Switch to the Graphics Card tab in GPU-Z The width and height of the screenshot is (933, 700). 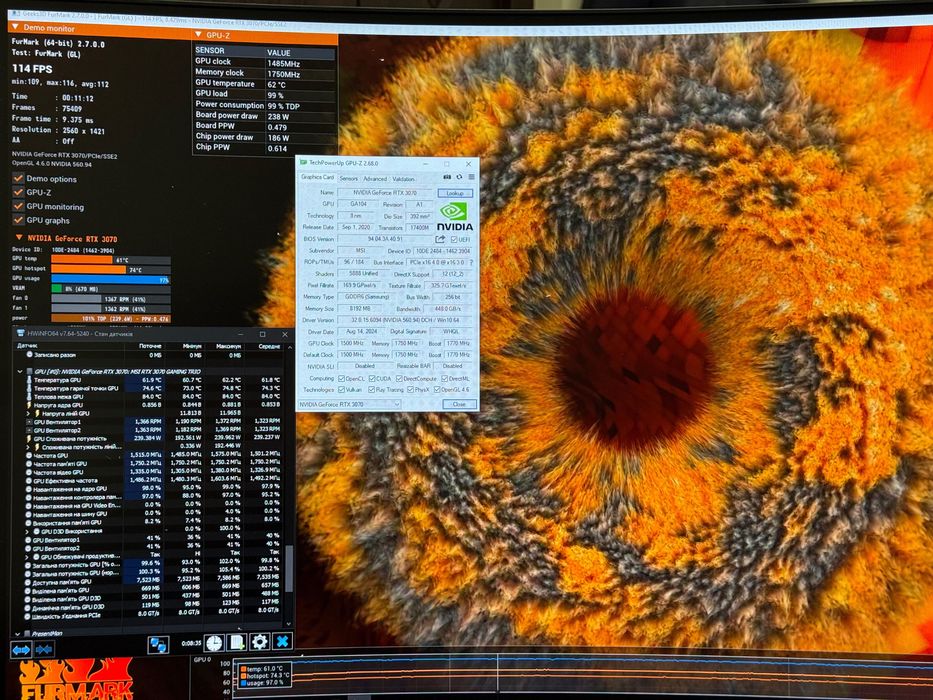(317, 177)
